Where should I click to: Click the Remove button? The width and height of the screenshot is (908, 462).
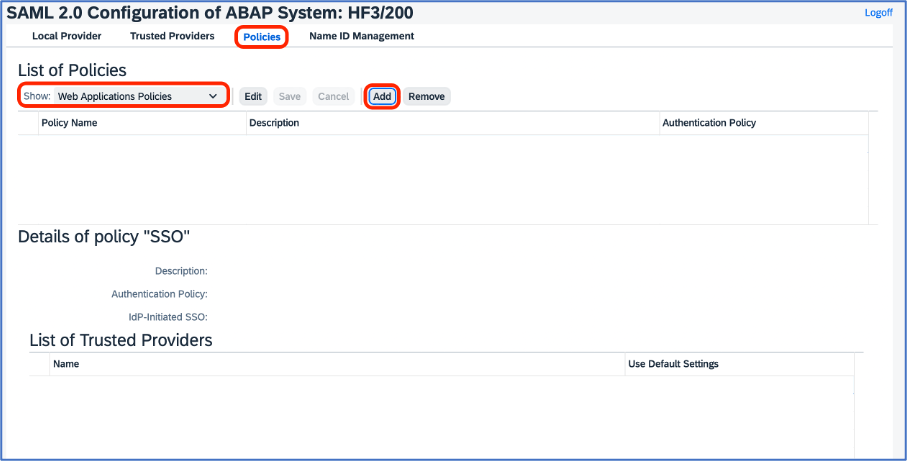click(426, 96)
